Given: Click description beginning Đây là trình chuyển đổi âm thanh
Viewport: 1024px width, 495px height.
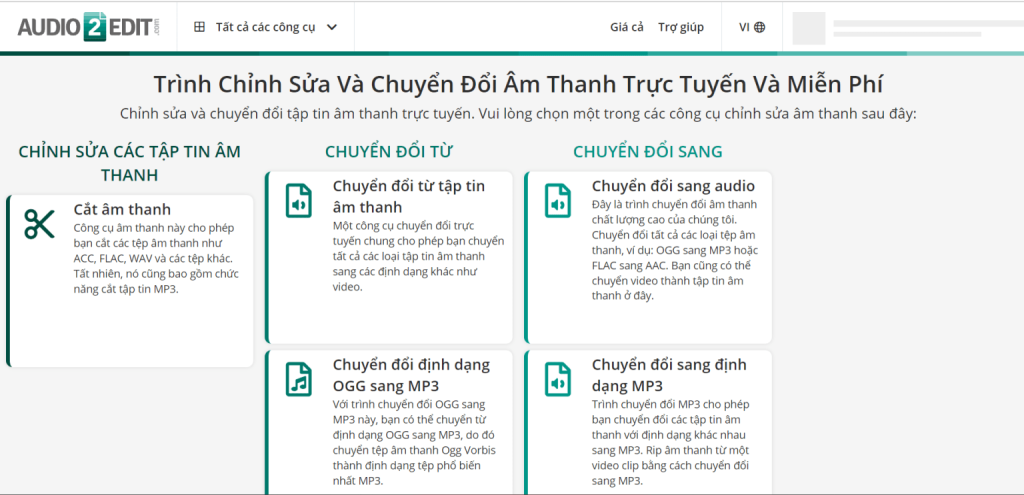Looking at the screenshot, I should point(675,250).
